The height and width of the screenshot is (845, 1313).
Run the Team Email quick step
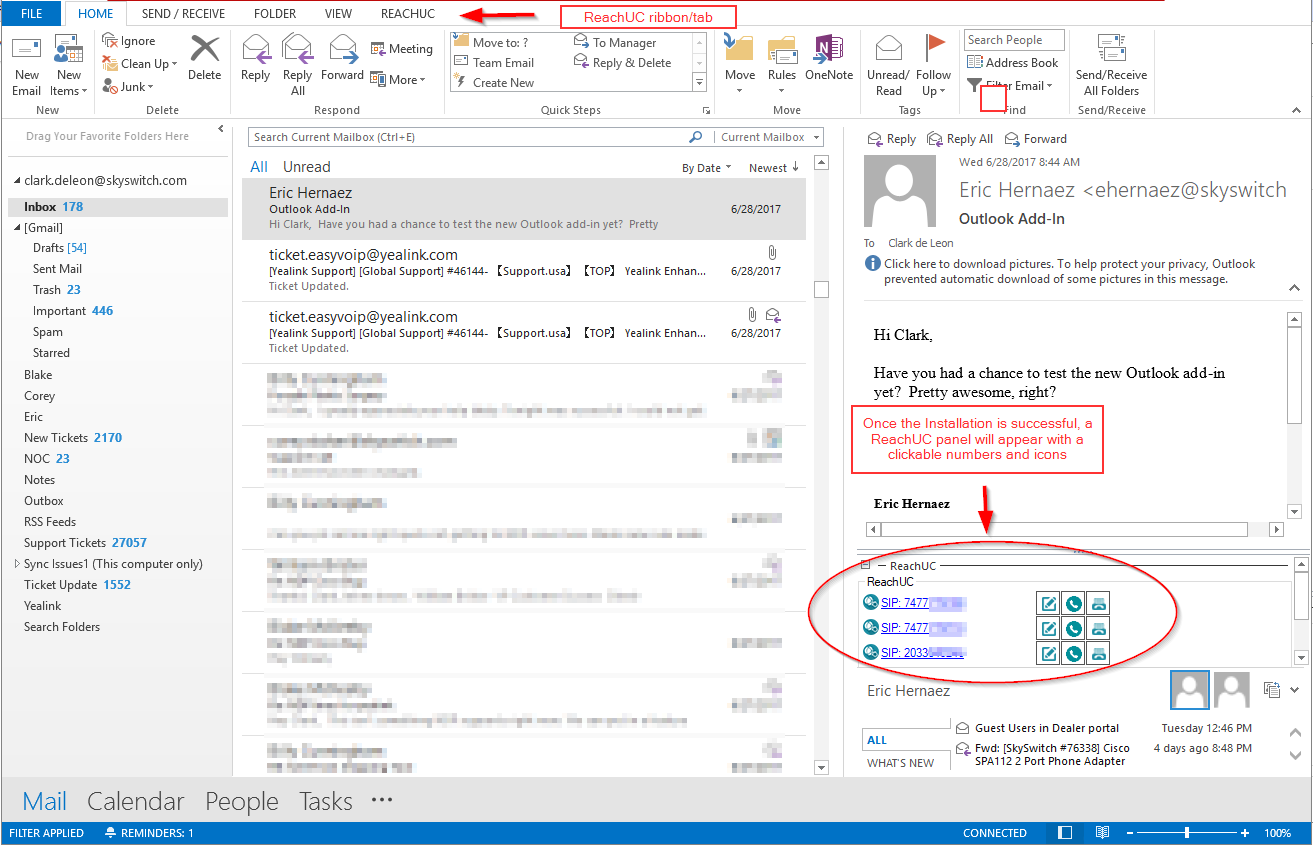click(495, 62)
